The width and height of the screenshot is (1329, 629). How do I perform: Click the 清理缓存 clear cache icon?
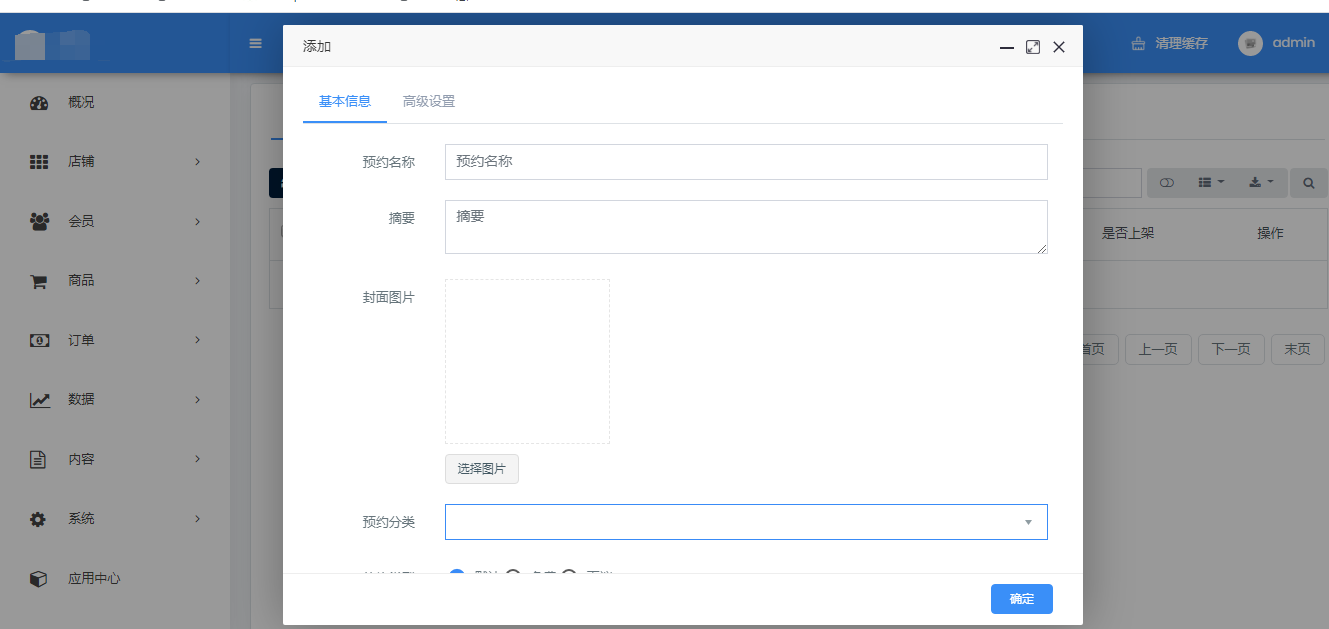[x=1138, y=44]
